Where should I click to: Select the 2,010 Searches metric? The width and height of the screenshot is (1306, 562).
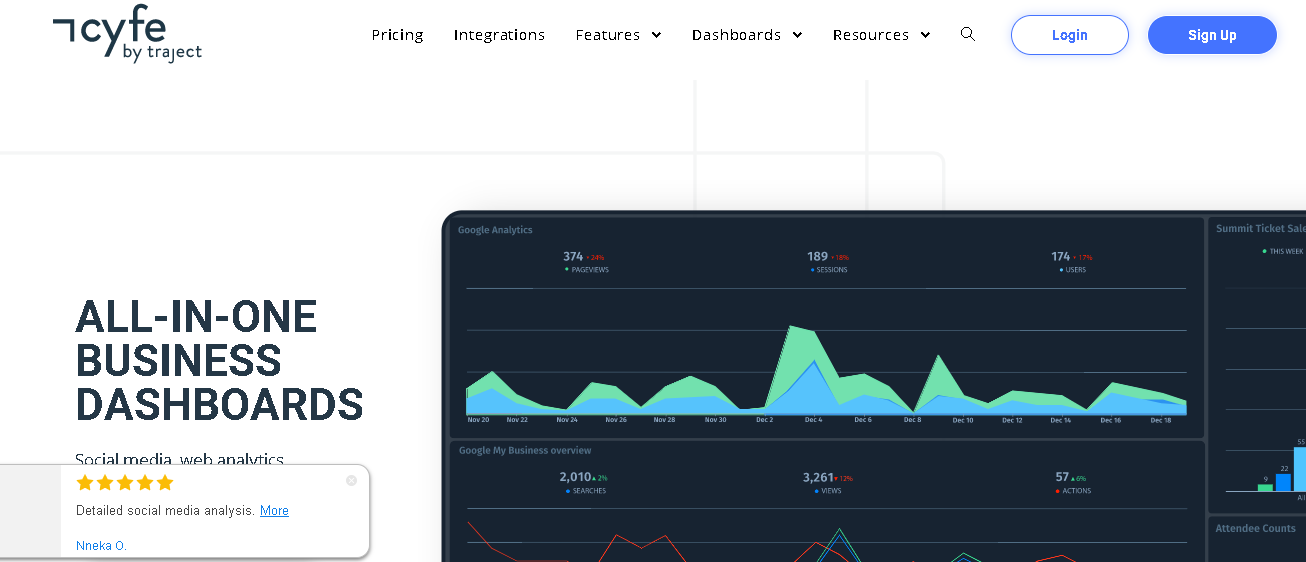click(584, 483)
